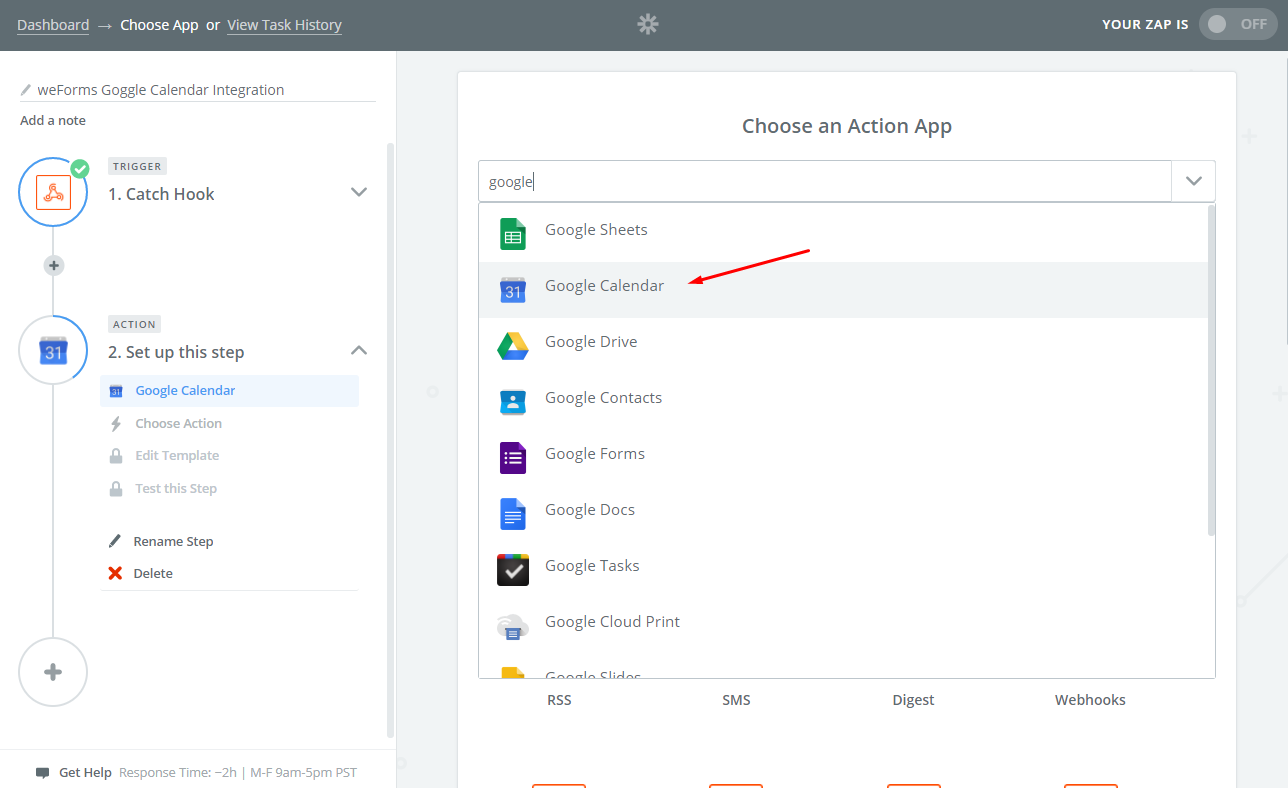Click the zap name pencil edit icon
This screenshot has height=788, width=1288.
coord(26,90)
